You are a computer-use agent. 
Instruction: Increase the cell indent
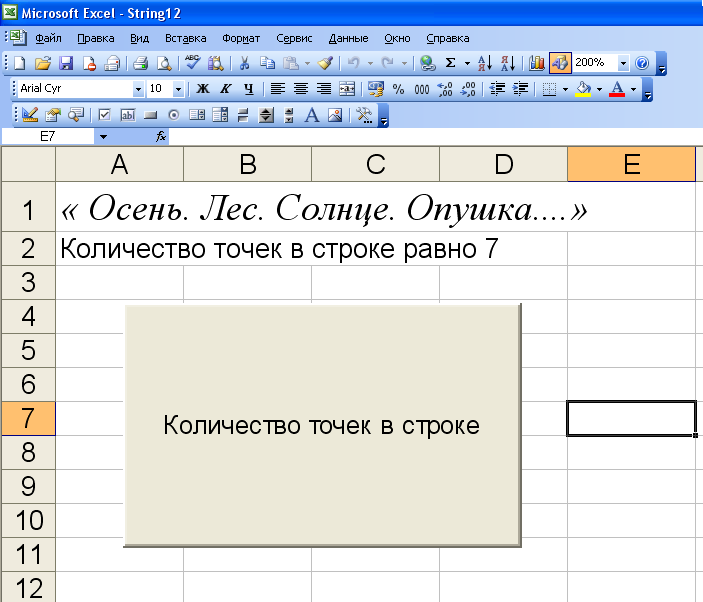tap(520, 89)
